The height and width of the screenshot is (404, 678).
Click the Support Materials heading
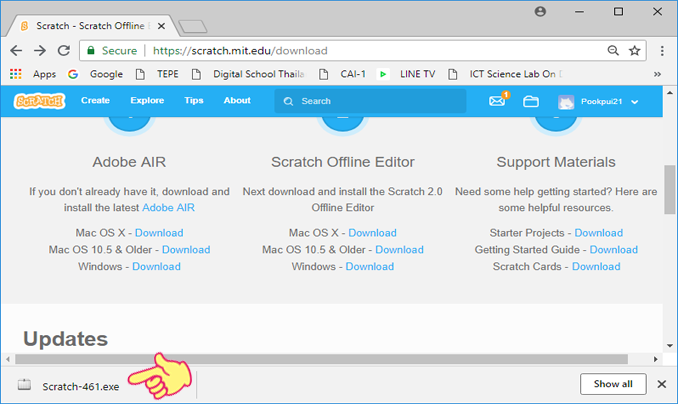coord(556,162)
